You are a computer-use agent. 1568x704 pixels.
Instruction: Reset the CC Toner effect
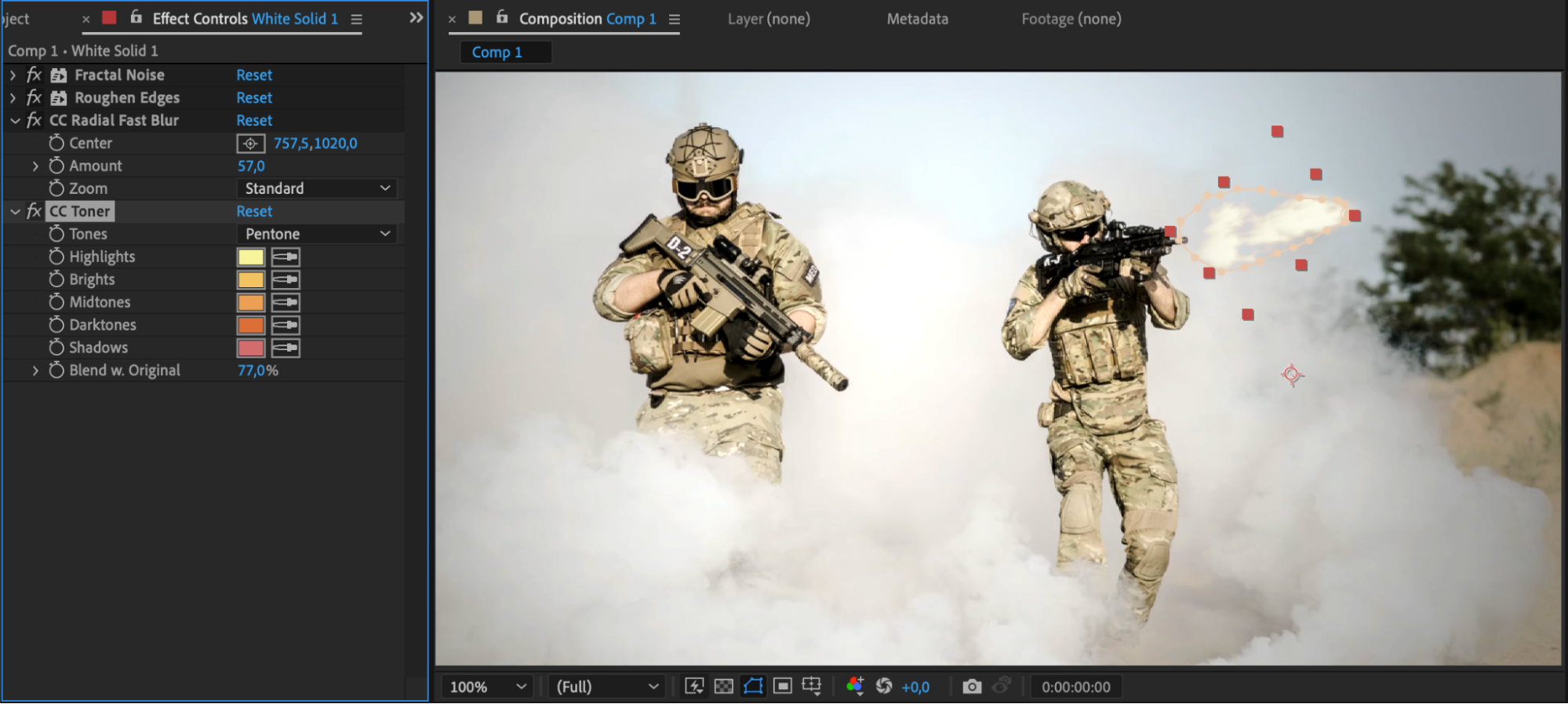point(254,212)
